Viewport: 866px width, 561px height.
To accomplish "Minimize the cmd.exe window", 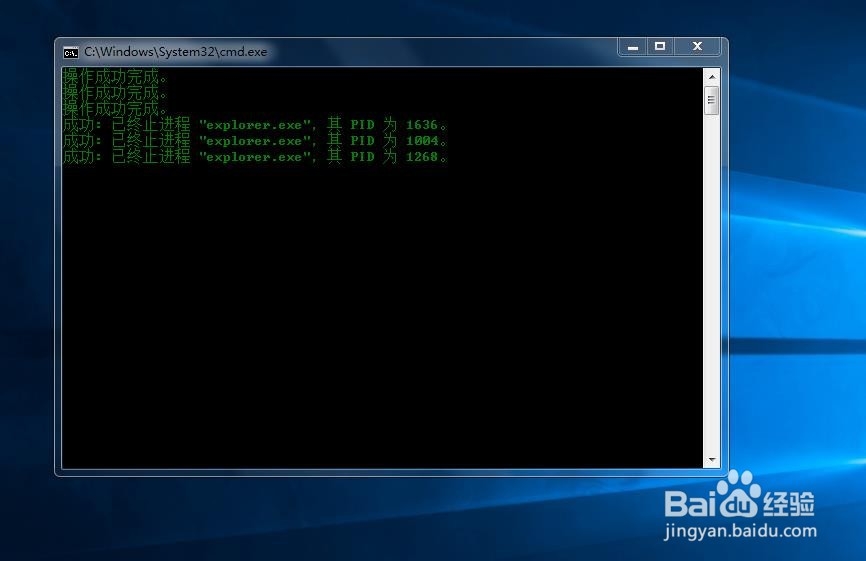I will (x=633, y=47).
